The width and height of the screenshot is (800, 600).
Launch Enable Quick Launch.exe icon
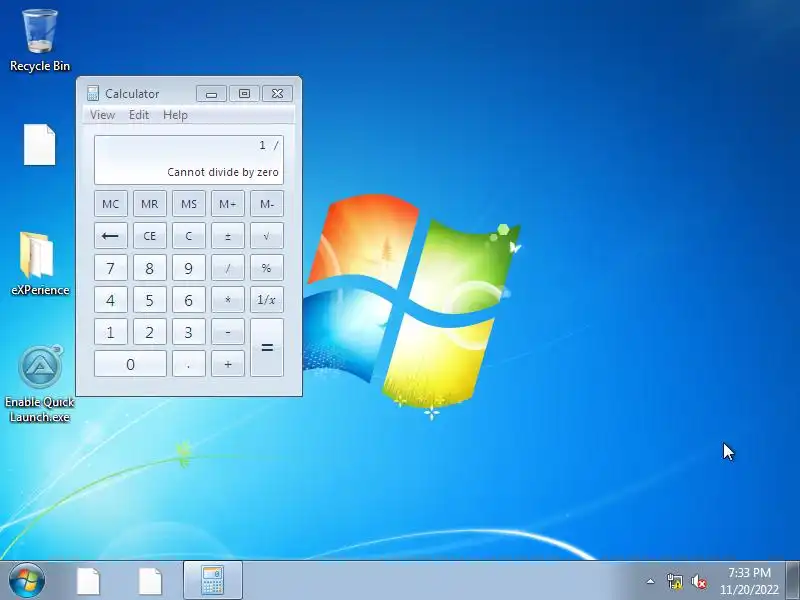[x=39, y=384]
